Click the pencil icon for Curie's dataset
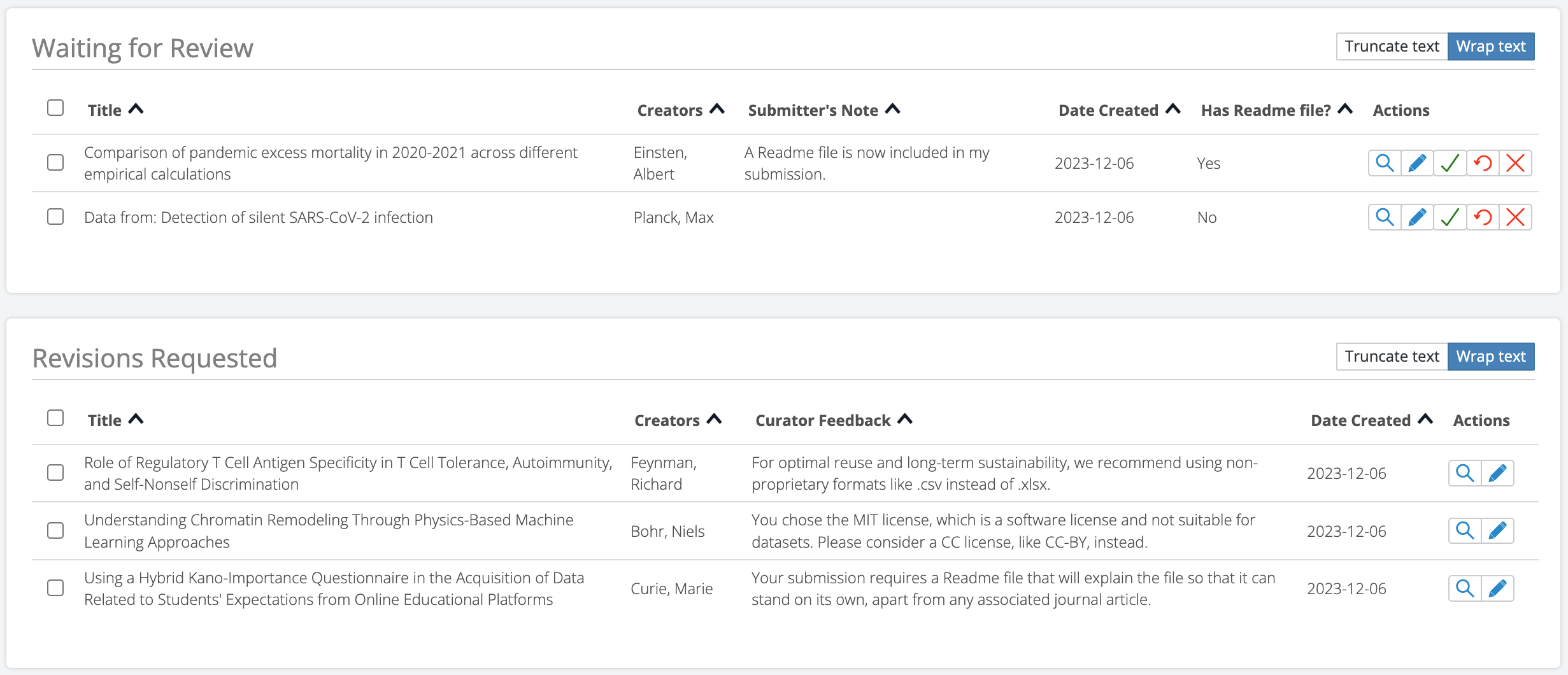1568x675 pixels. [x=1497, y=589]
